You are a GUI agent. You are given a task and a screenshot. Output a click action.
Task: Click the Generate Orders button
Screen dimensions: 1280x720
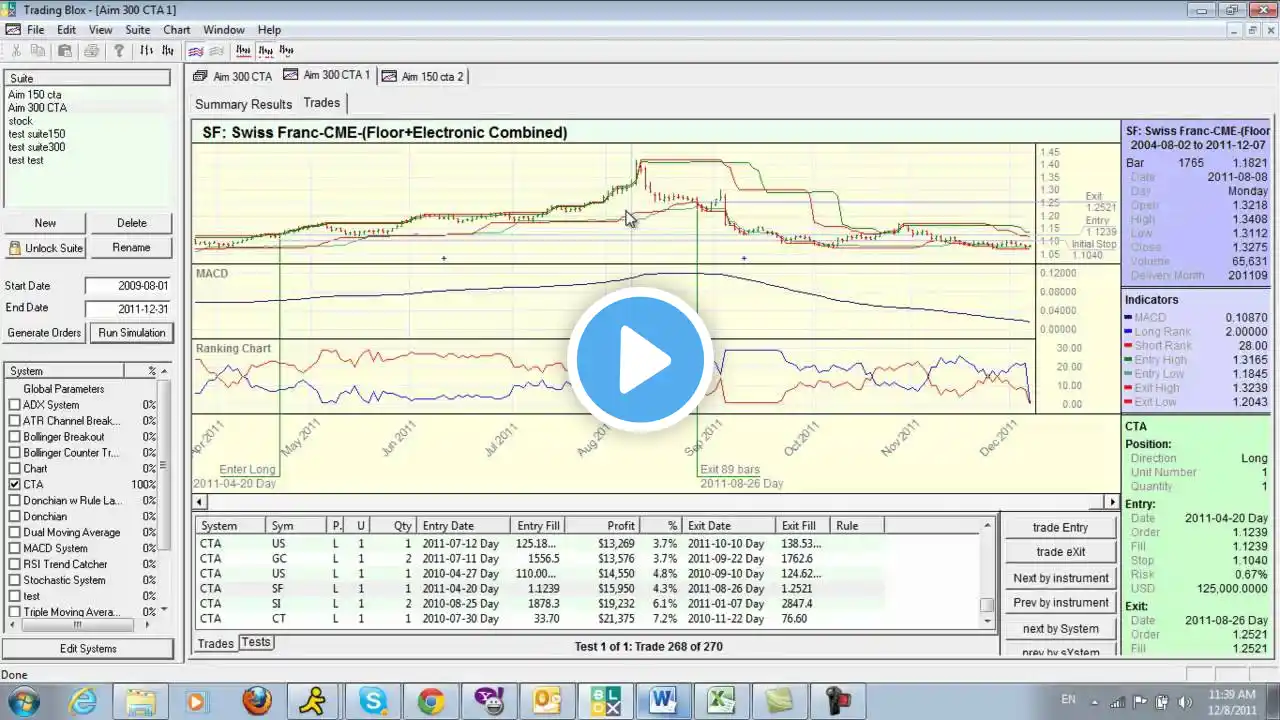point(44,333)
